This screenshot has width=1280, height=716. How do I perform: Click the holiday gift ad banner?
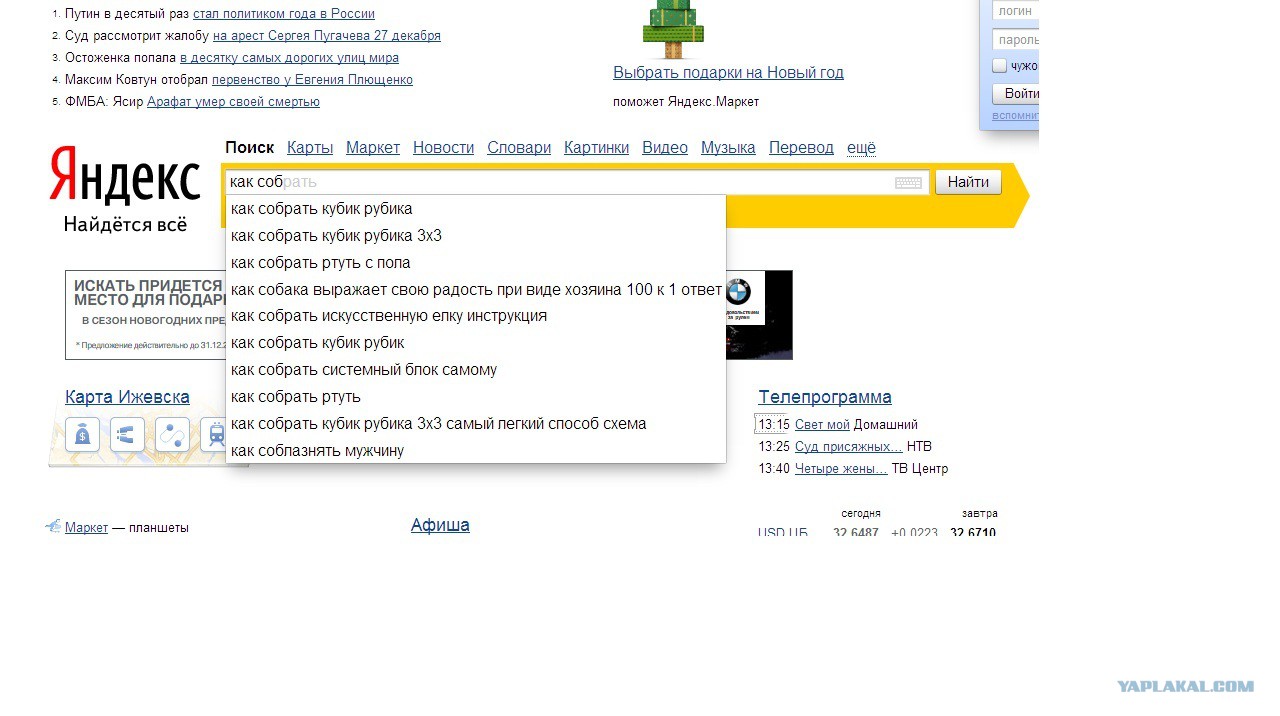pos(145,314)
